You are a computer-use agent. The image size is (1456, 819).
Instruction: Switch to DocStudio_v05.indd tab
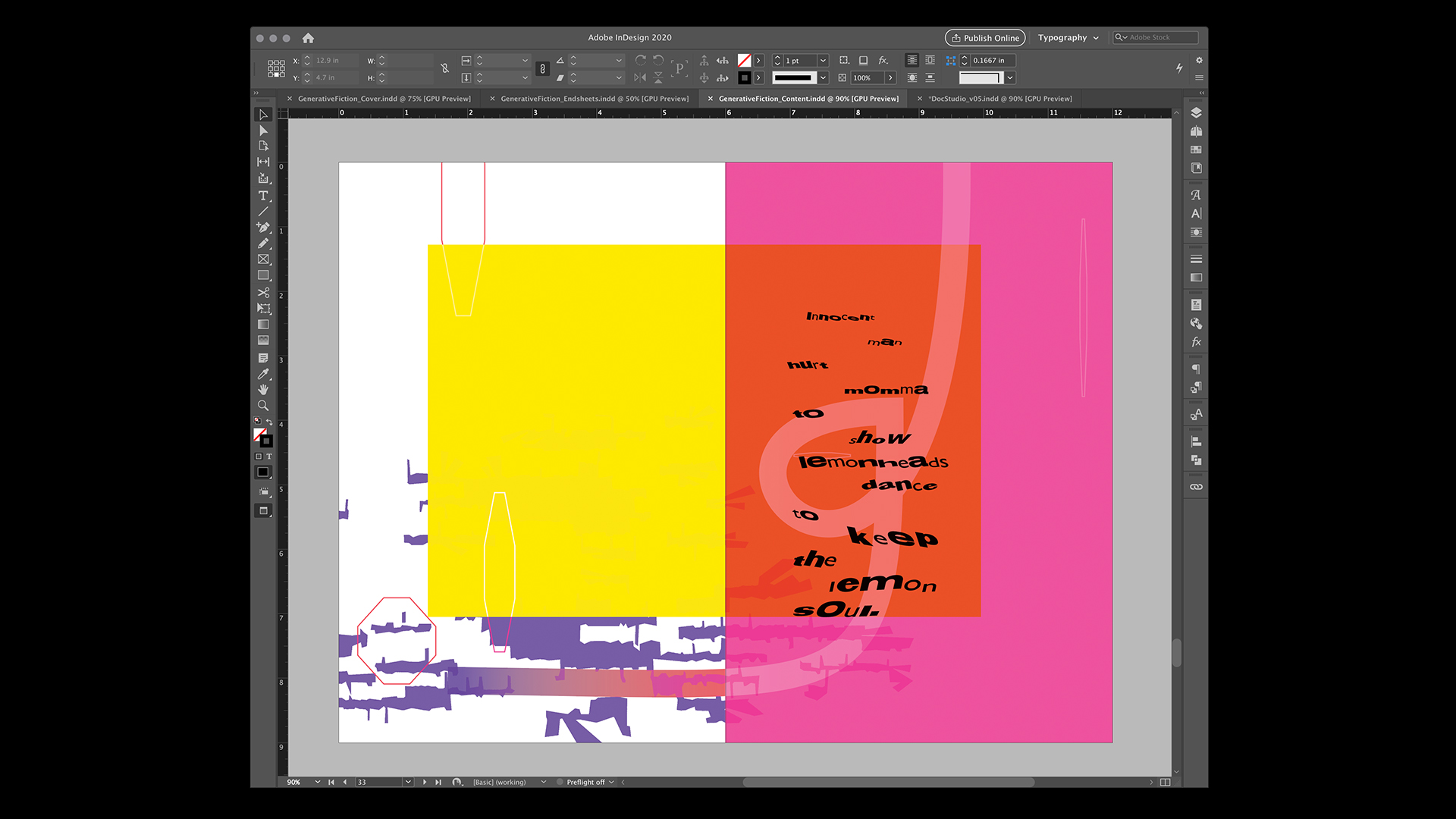pyautogui.click(x=1001, y=99)
